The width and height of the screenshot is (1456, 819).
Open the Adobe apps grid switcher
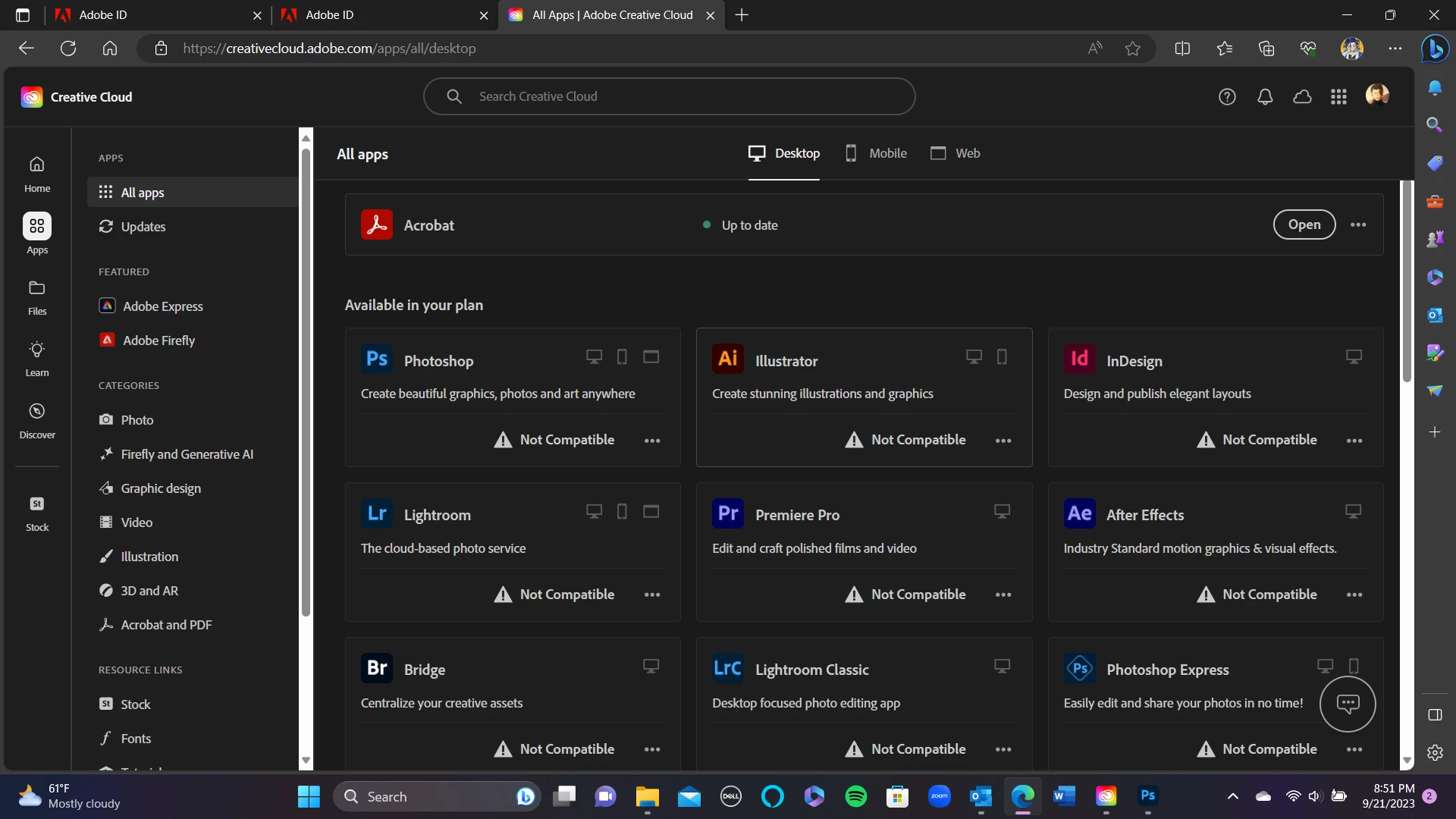pyautogui.click(x=1338, y=97)
